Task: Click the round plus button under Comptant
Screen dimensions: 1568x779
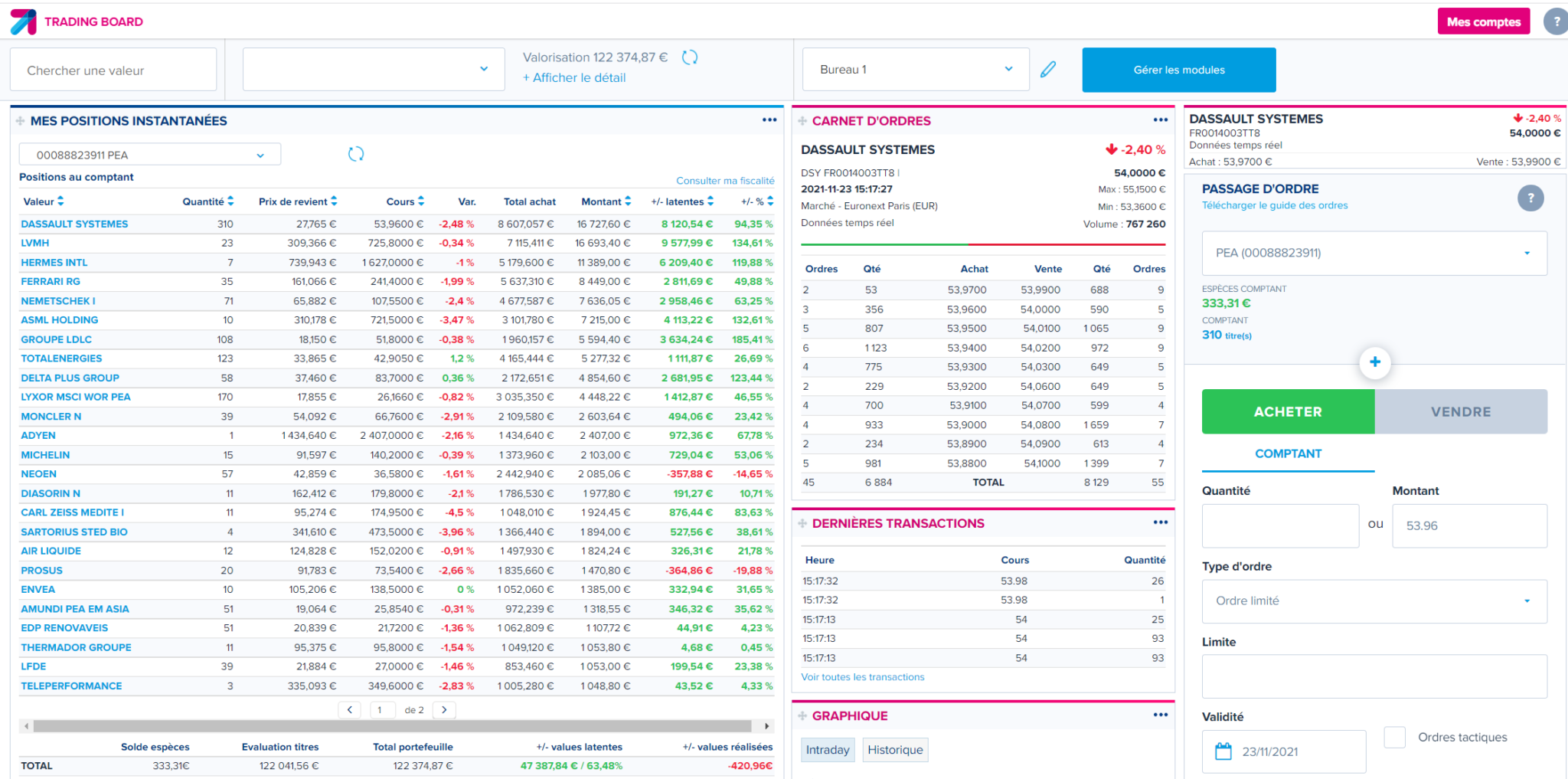Action: (x=1374, y=362)
